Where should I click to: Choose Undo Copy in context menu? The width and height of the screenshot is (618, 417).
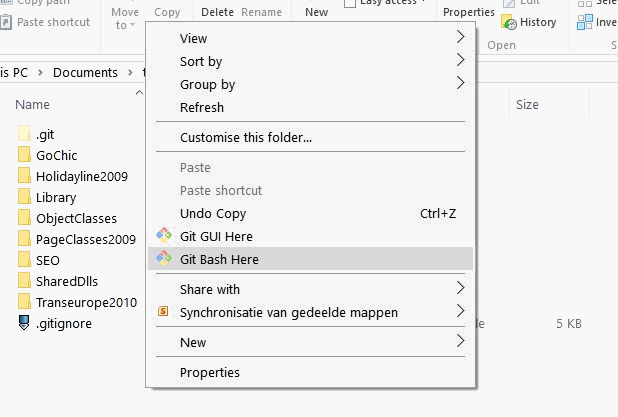pyautogui.click(x=213, y=213)
